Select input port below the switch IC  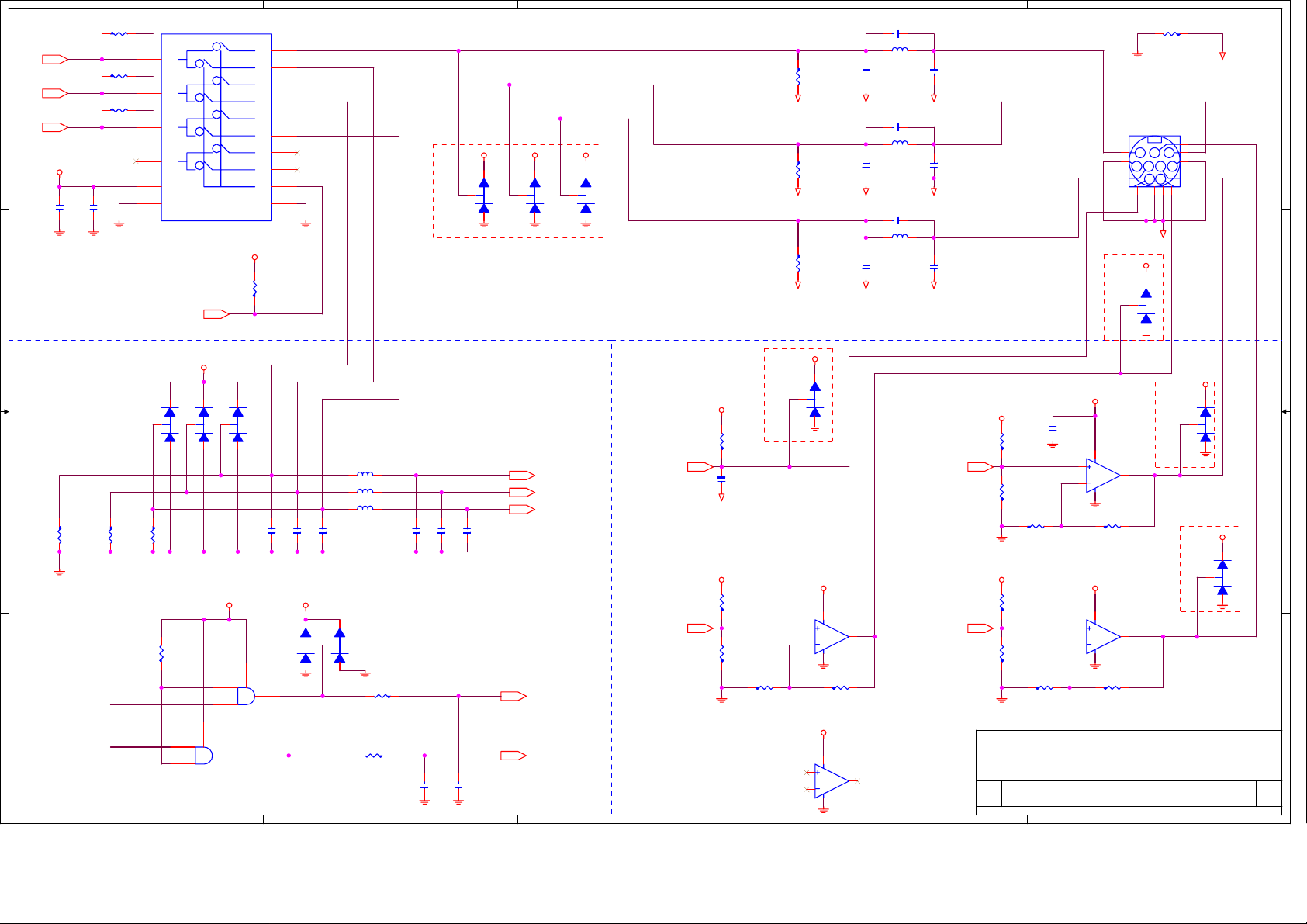(x=216, y=314)
